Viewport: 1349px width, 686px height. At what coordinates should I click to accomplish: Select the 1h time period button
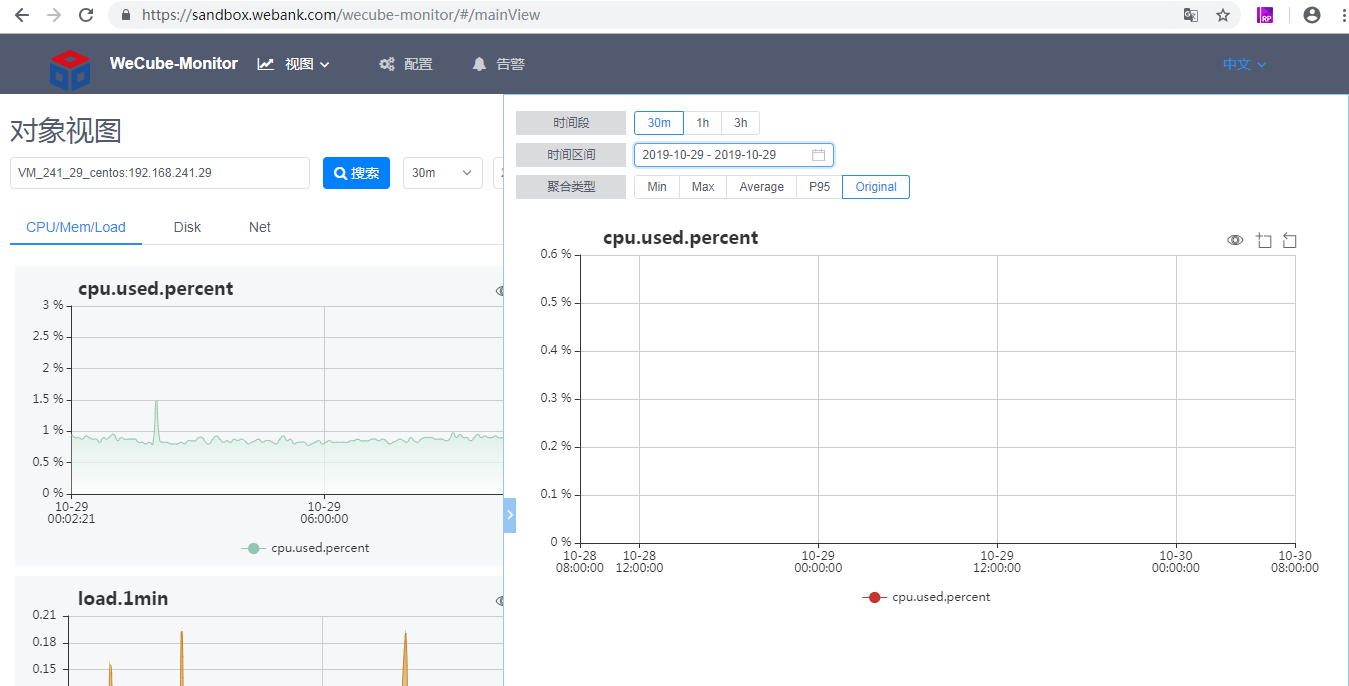tap(703, 123)
